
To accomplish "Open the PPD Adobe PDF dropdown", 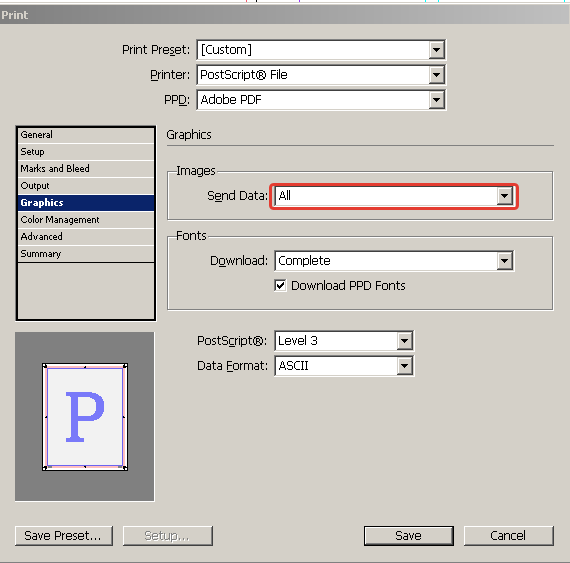I will (x=436, y=100).
